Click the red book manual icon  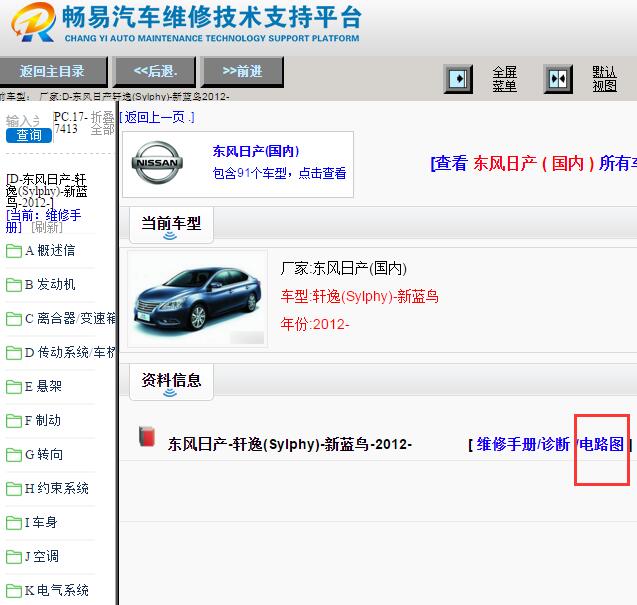[147, 437]
